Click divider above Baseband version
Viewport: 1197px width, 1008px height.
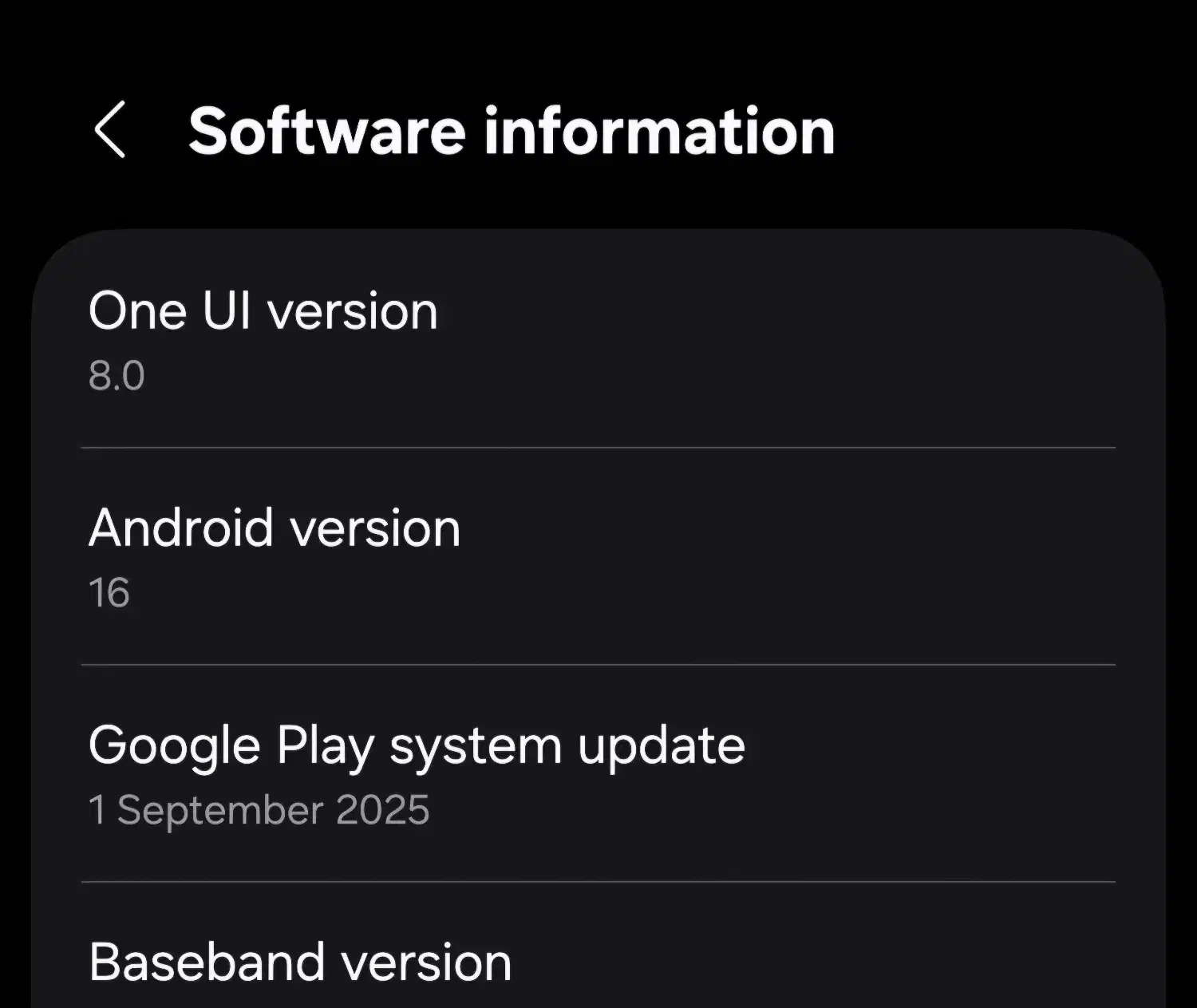coord(598,882)
